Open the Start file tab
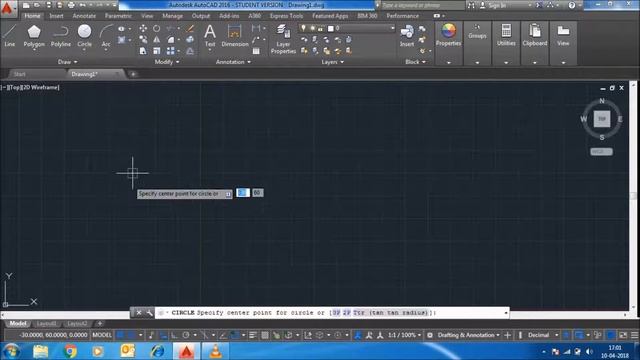 (x=20, y=74)
